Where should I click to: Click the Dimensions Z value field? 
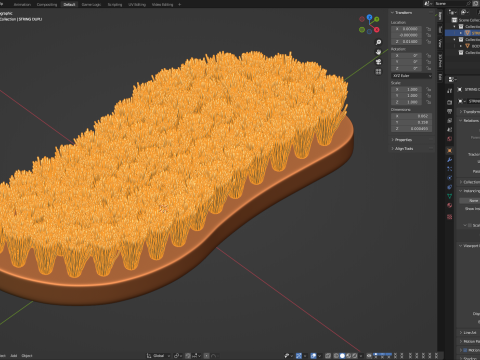[411, 129]
